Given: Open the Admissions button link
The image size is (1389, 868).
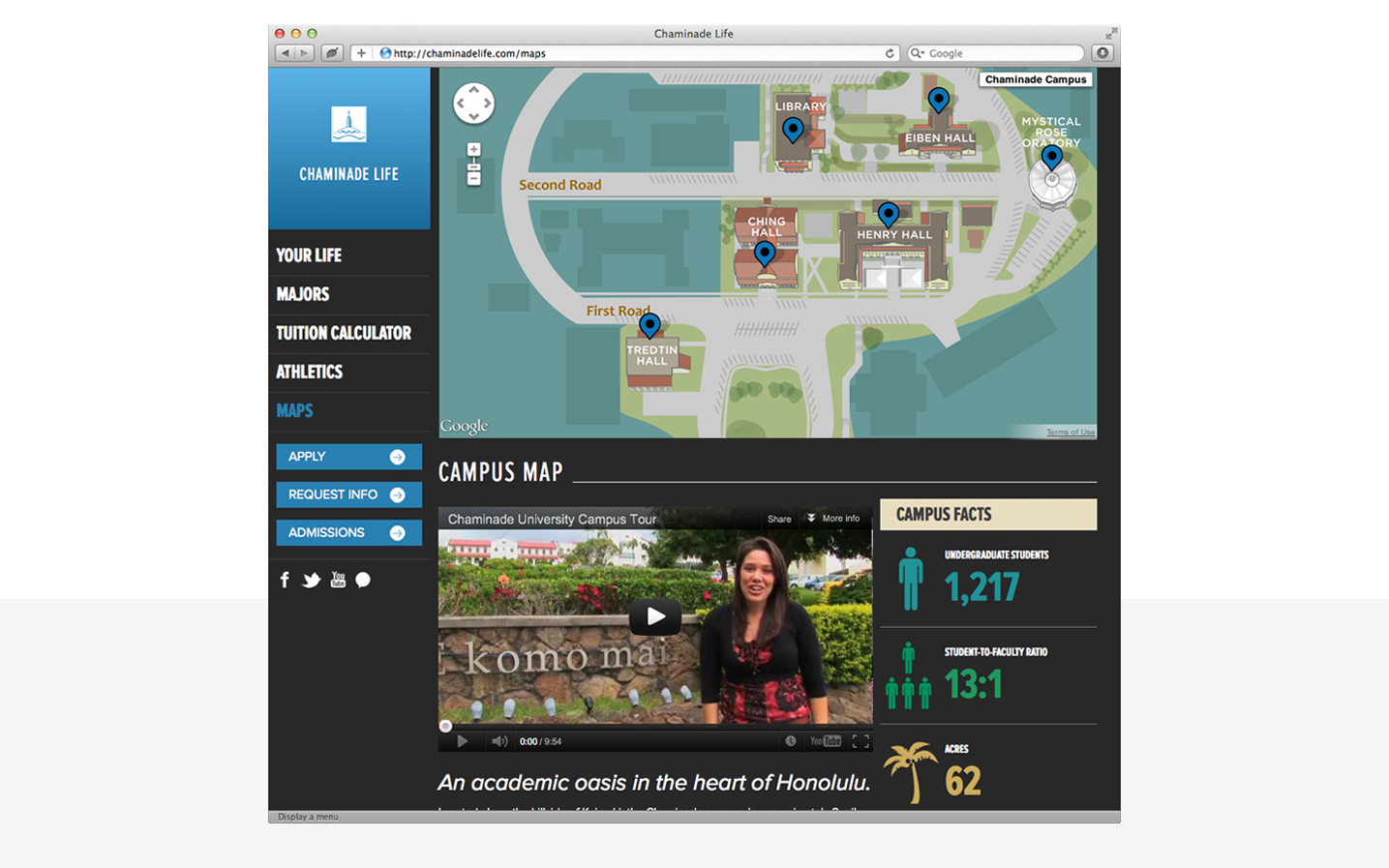Looking at the screenshot, I should point(348,532).
